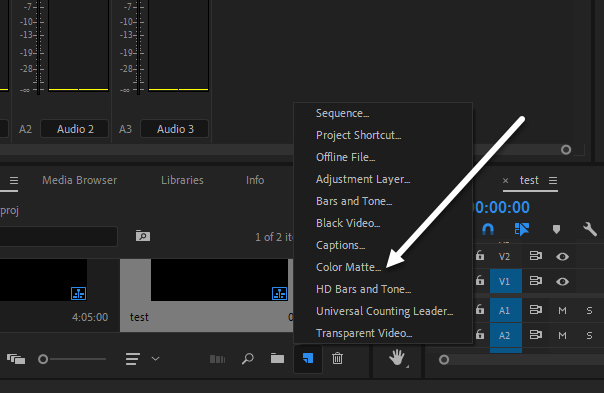Click the New Bin folder icon
The height and width of the screenshot is (393, 604).
pyautogui.click(x=277, y=359)
